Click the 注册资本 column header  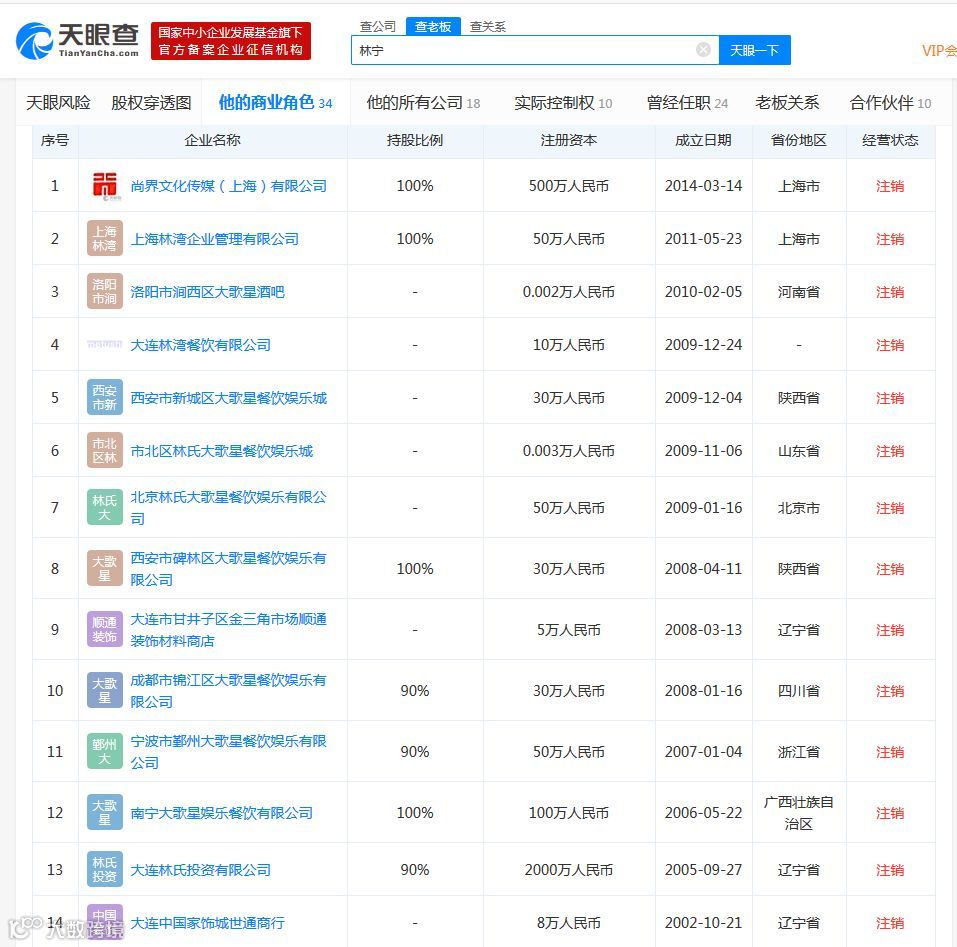click(569, 140)
